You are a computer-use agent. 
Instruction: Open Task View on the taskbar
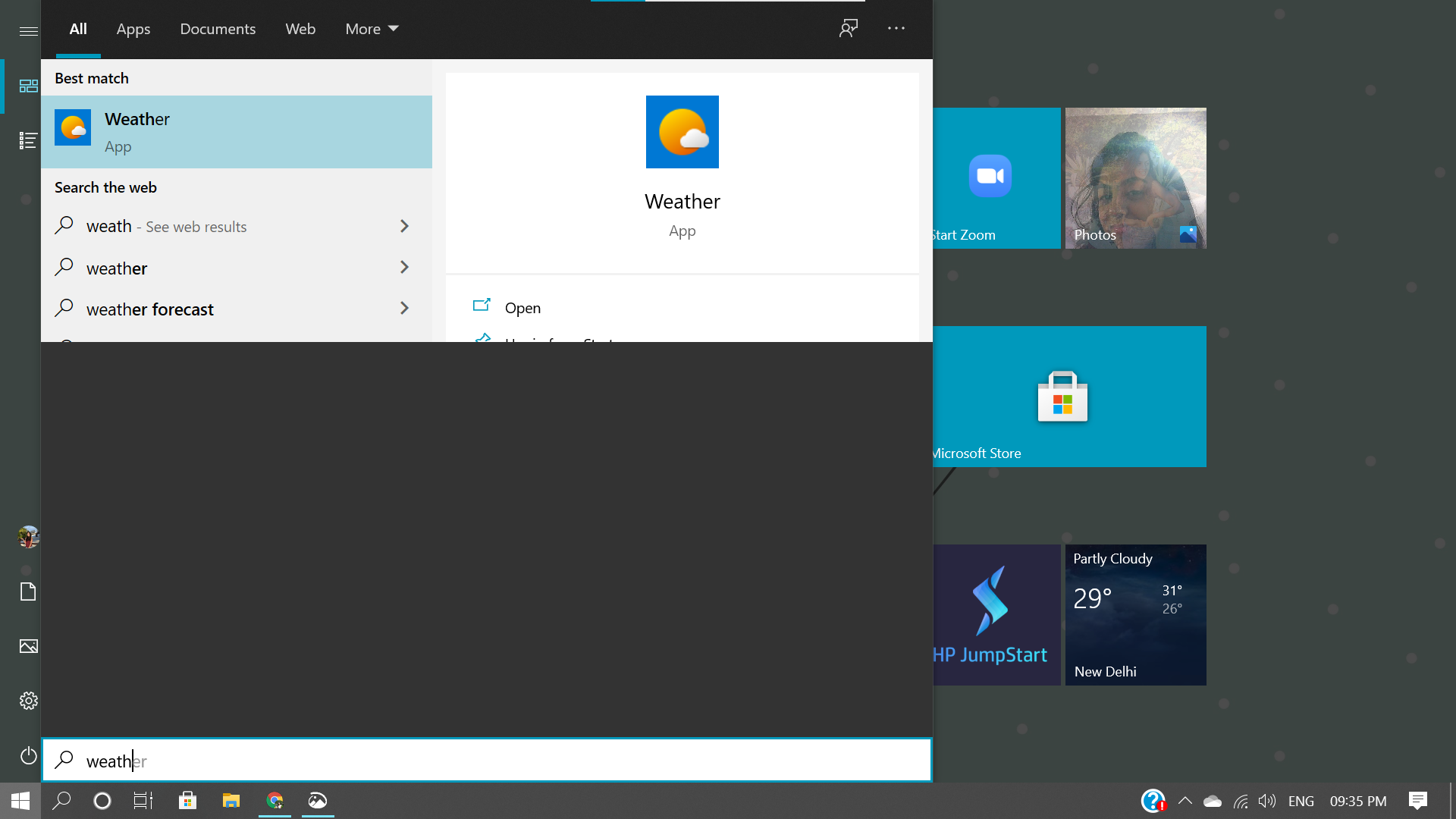(x=143, y=801)
